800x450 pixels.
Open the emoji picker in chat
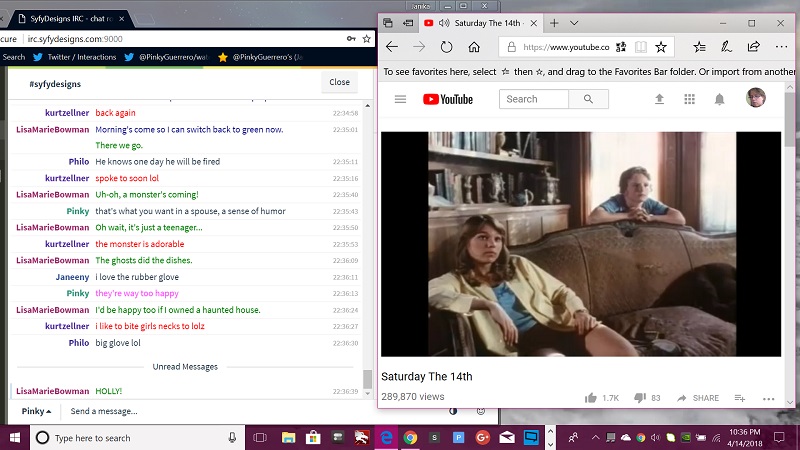(x=481, y=411)
